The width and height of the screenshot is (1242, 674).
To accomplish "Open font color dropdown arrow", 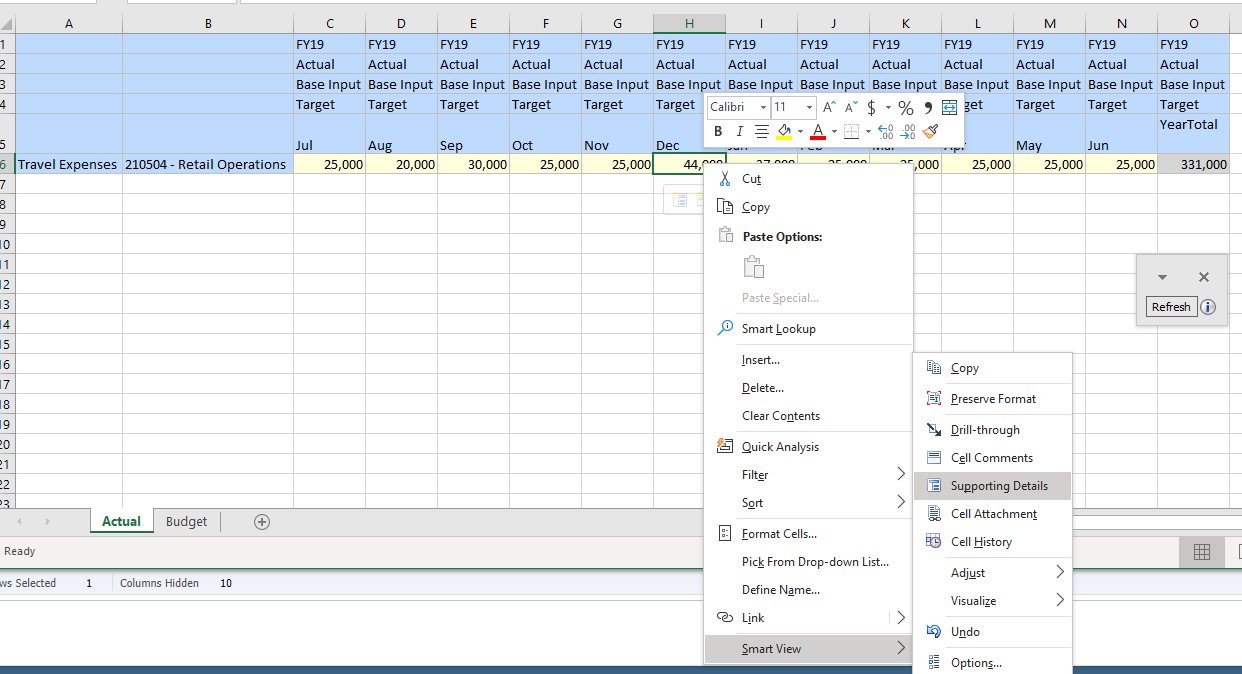I will 834,131.
